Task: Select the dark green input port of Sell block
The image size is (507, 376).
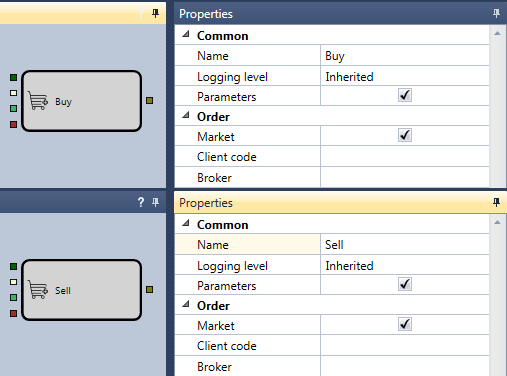Action: [x=13, y=266]
